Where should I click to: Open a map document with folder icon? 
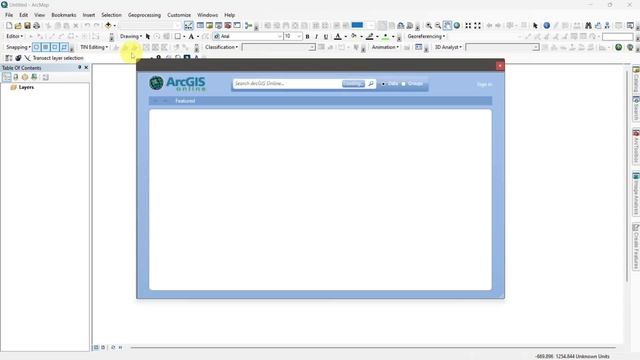pyautogui.click(x=18, y=26)
